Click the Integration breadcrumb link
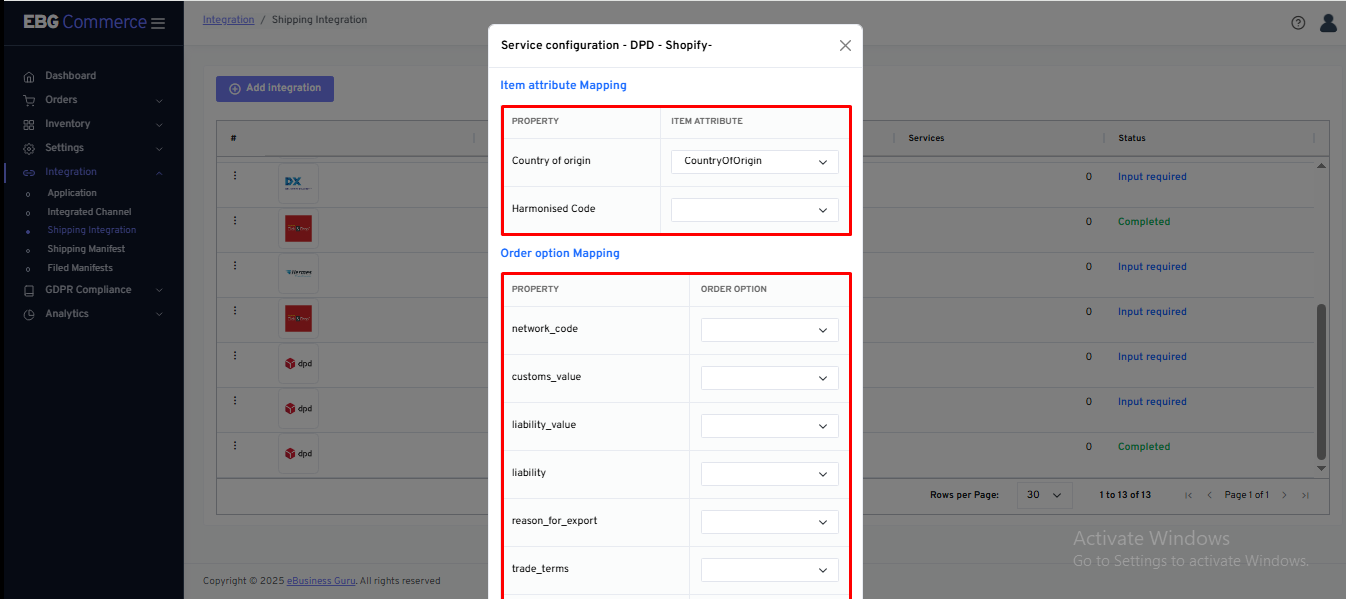 click(x=228, y=20)
